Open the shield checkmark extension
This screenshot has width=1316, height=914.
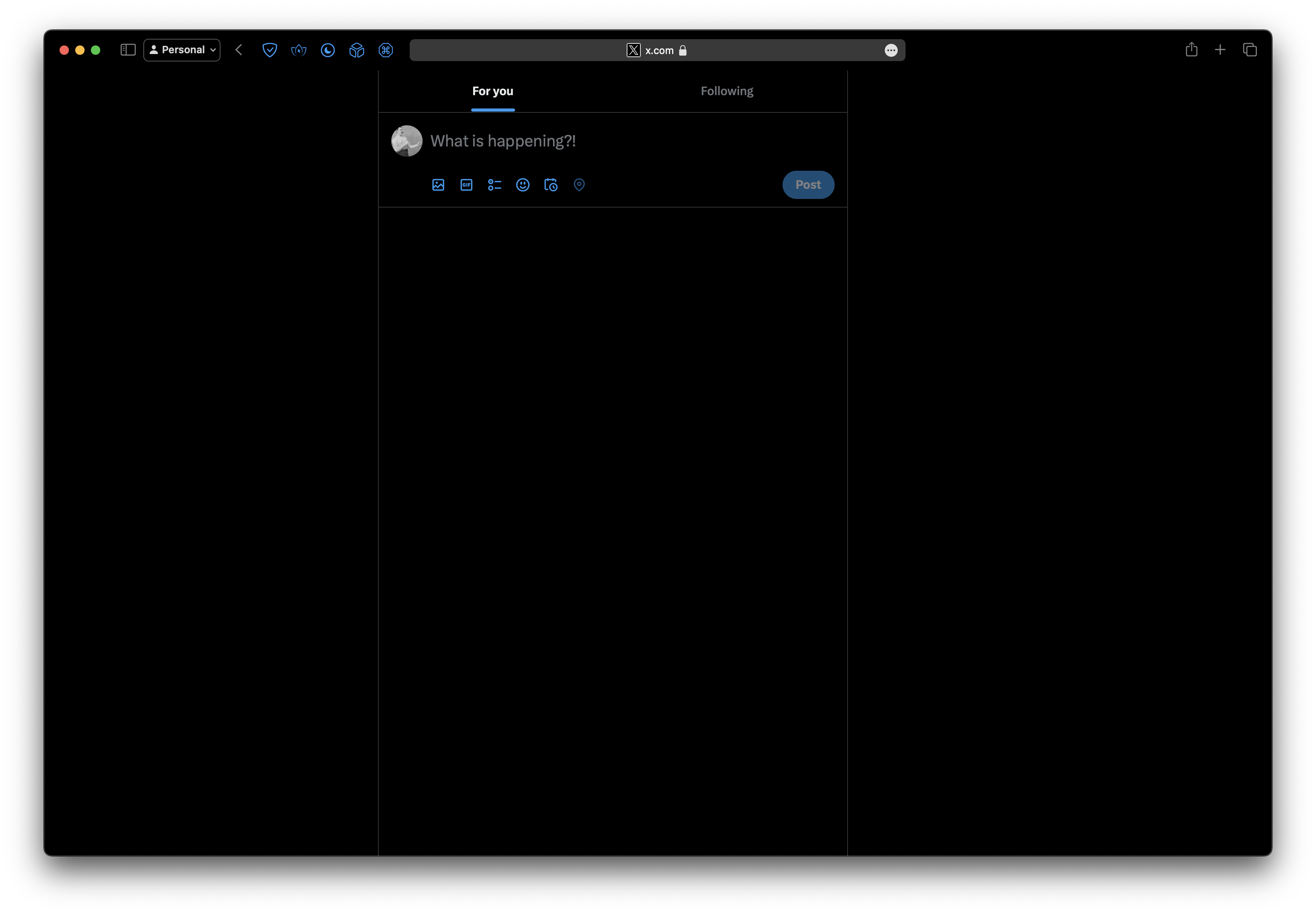[269, 50]
